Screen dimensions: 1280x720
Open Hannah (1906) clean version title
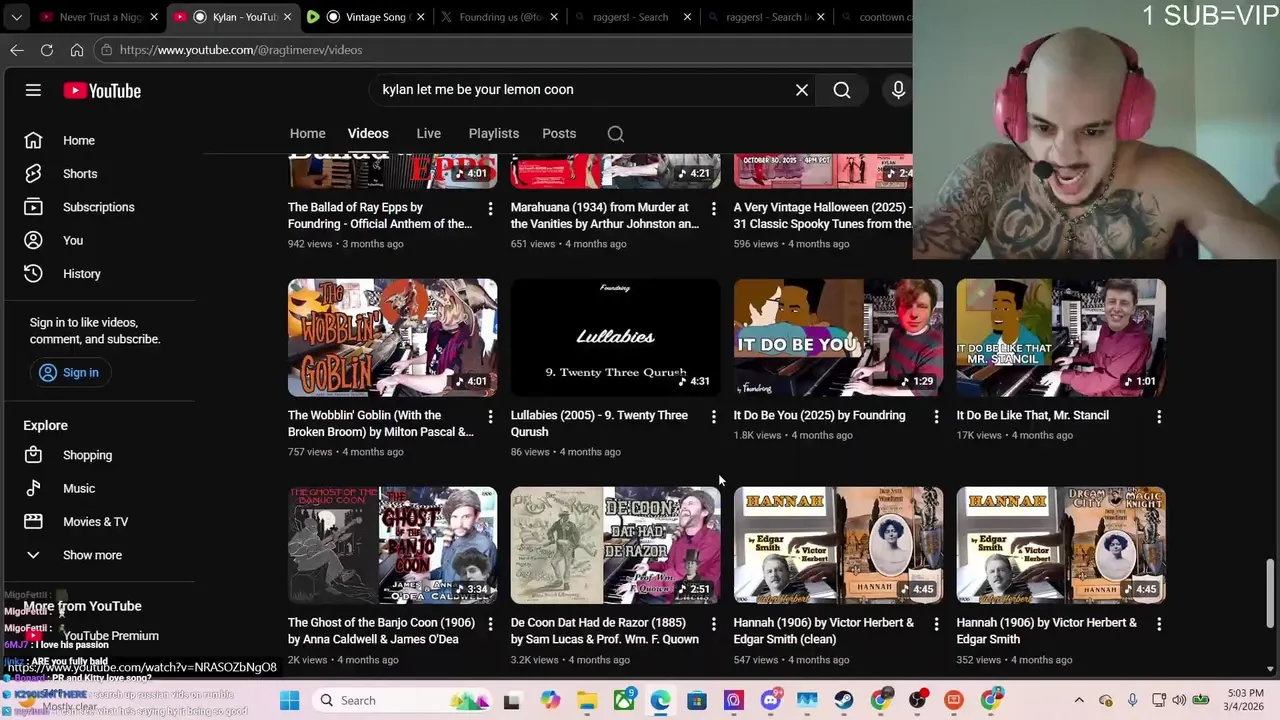(x=823, y=631)
